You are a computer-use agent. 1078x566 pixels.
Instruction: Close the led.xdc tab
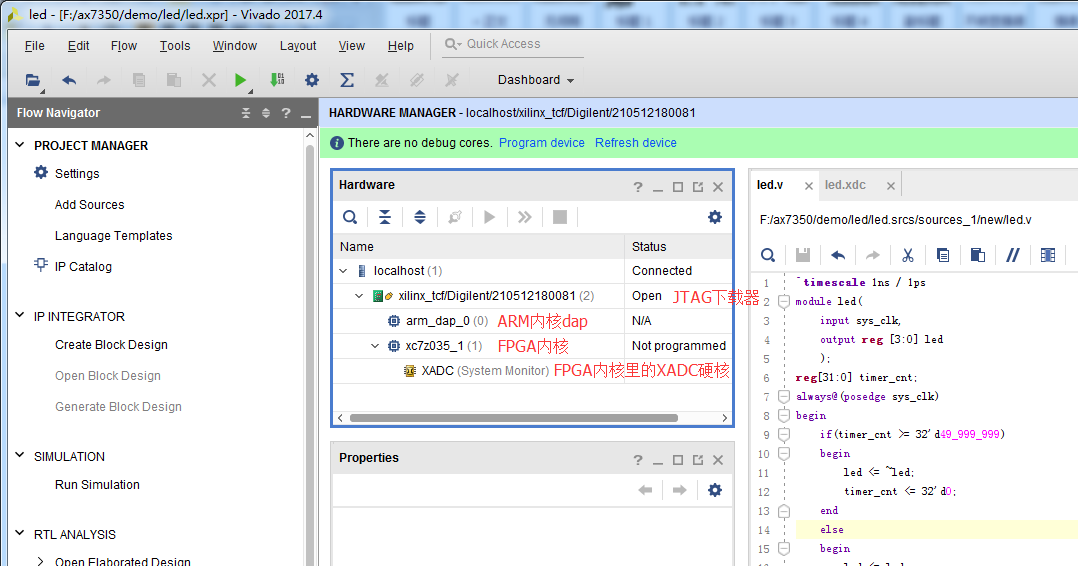890,186
